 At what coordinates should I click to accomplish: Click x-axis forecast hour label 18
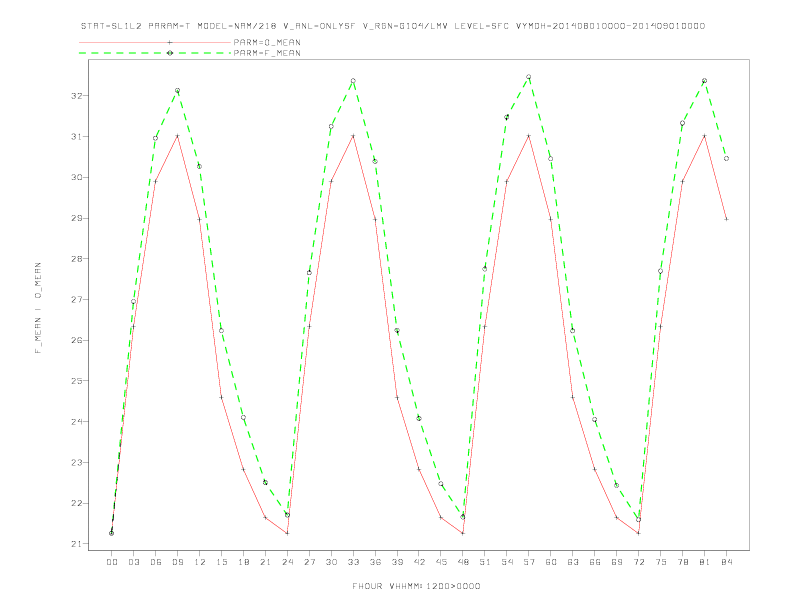tap(243, 562)
